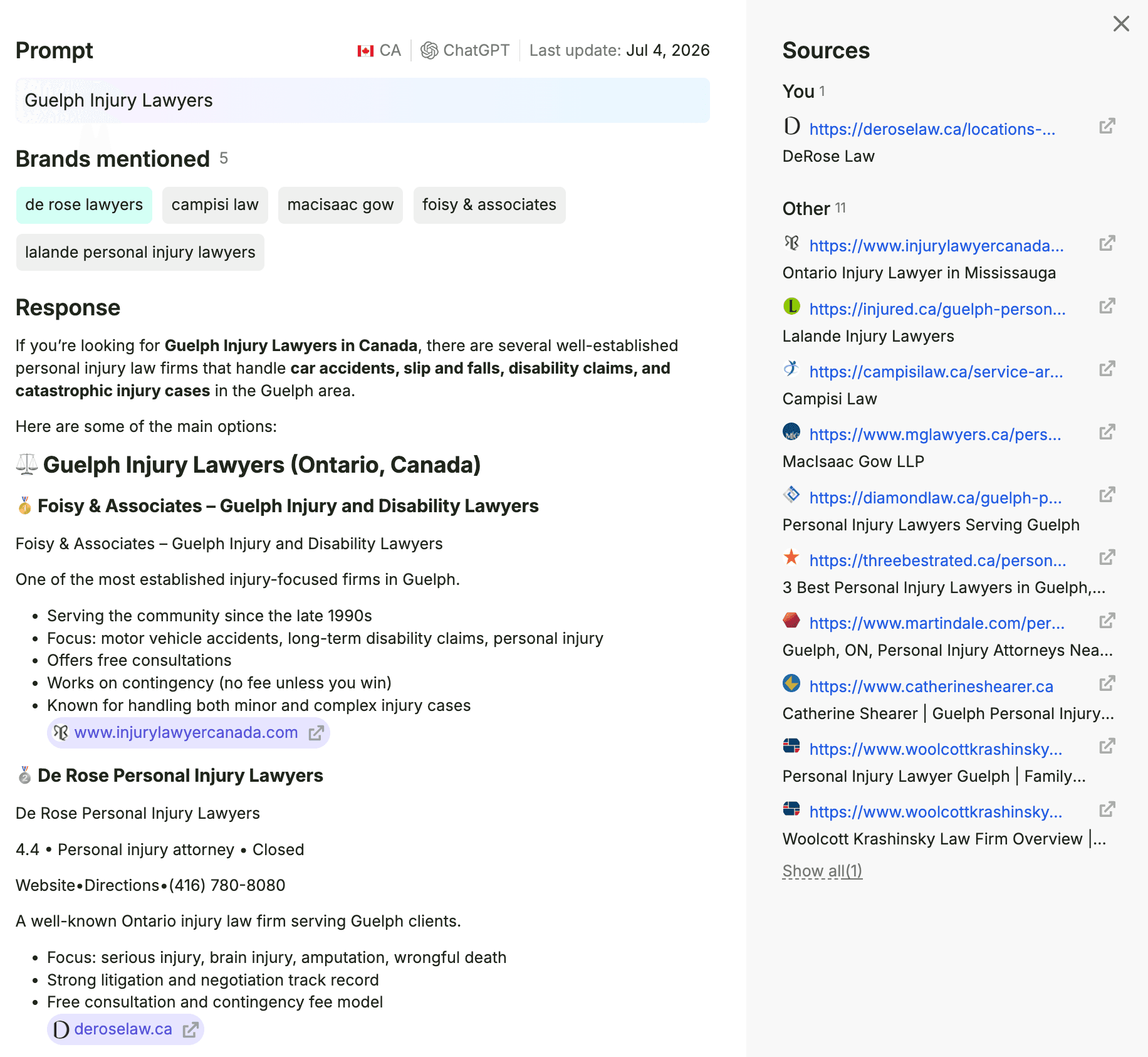1148x1057 pixels.
Task: Click the DeRose Law source title
Action: (828, 156)
